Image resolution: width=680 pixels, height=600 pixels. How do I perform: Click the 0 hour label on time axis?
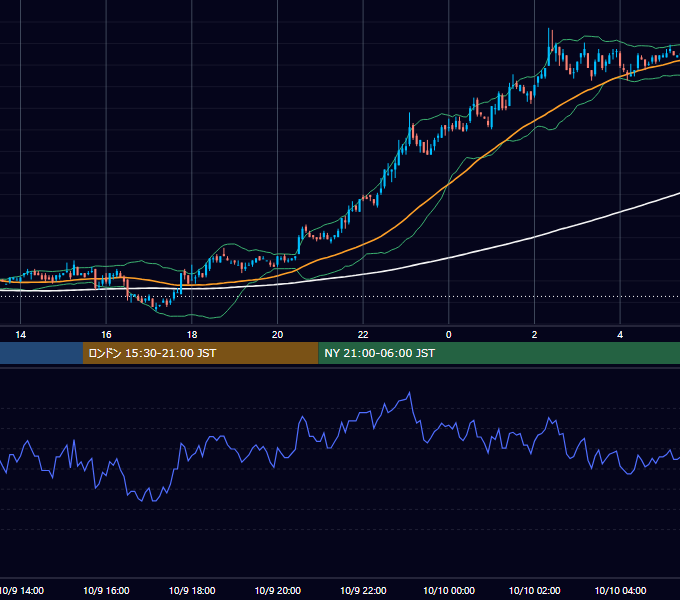pos(449,335)
